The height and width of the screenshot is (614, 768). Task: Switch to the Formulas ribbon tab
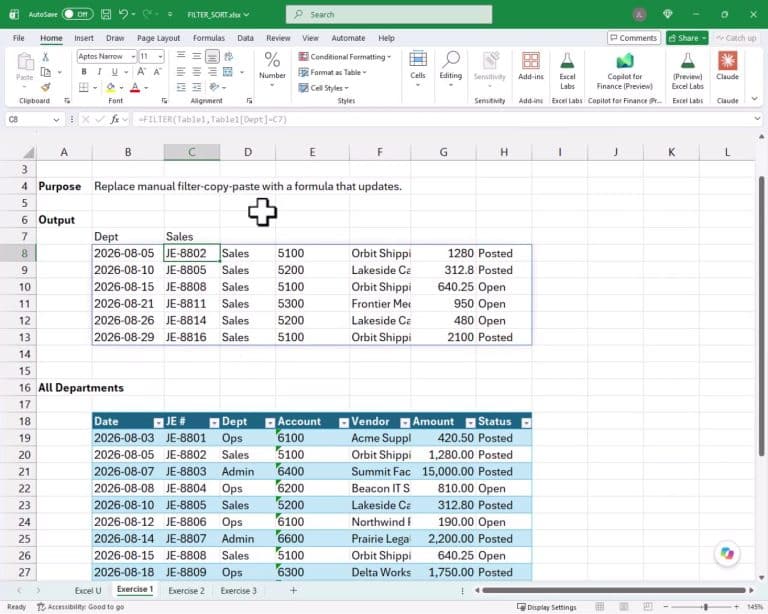click(x=209, y=38)
